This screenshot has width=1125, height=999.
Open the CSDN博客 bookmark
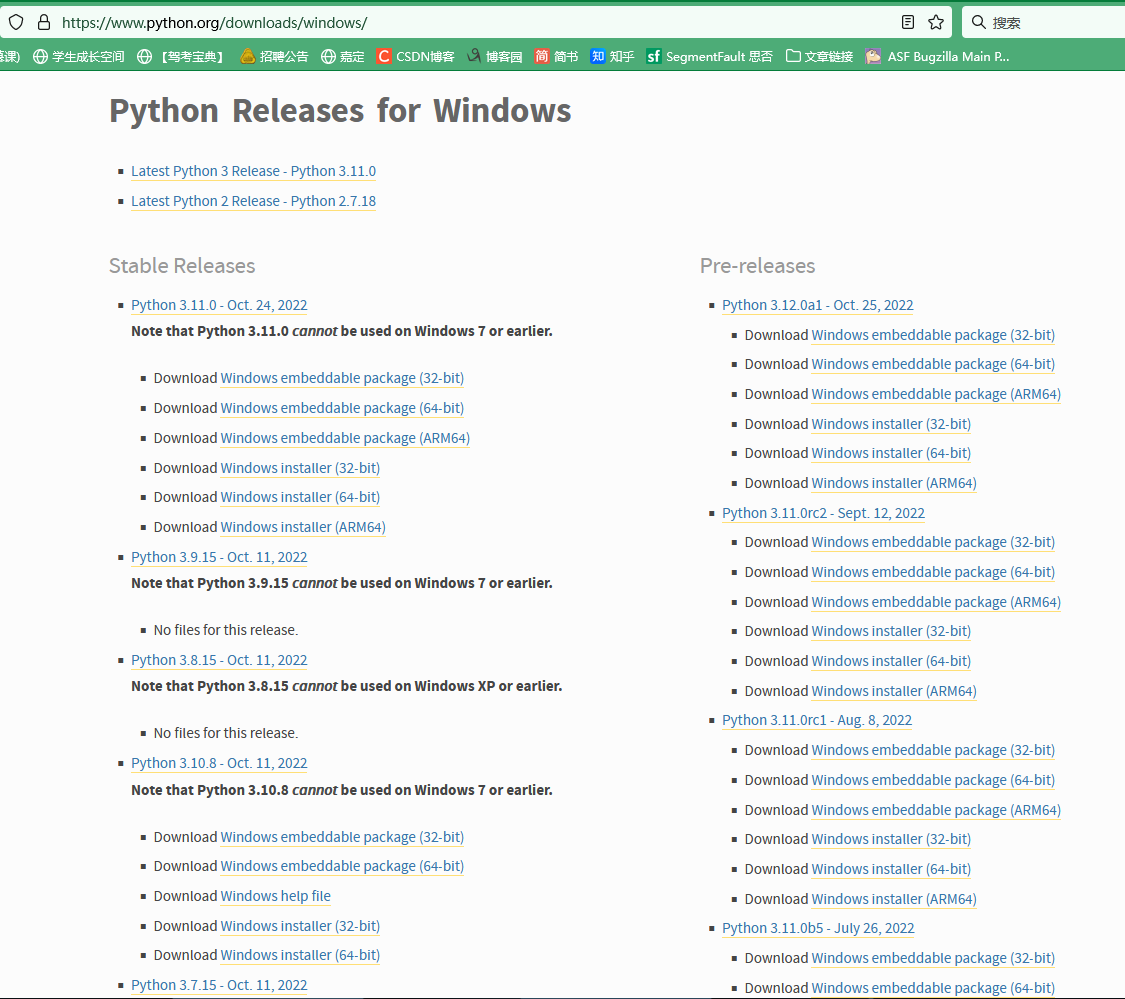pyautogui.click(x=415, y=57)
